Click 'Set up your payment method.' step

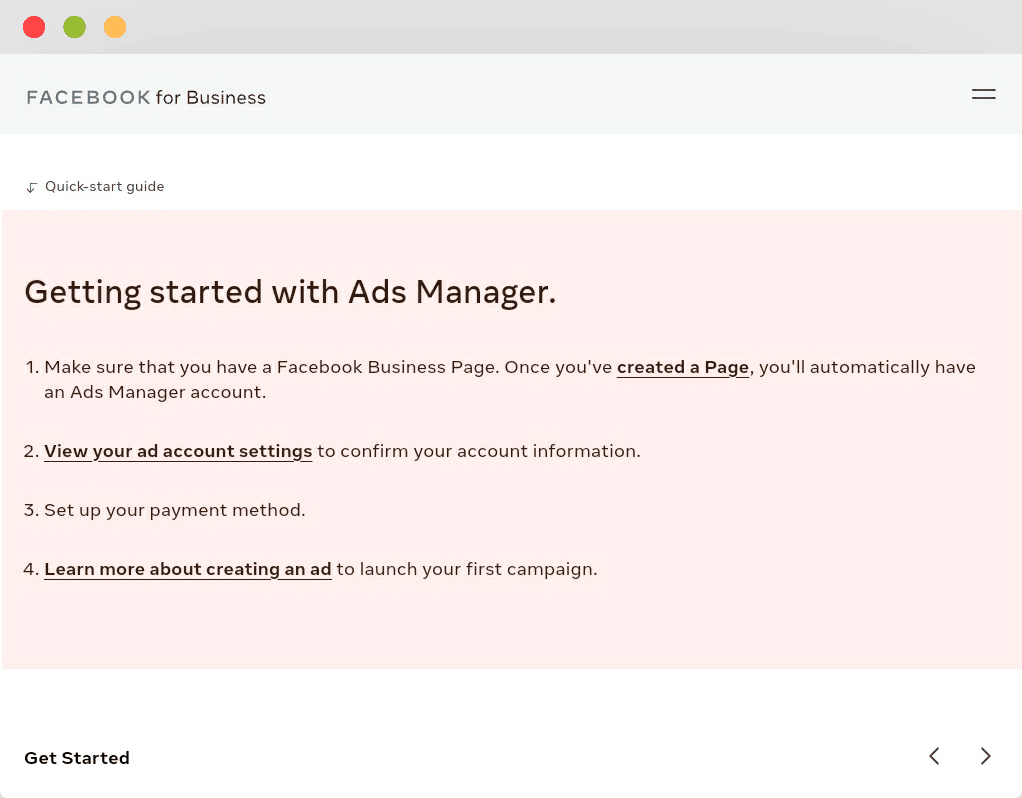[x=175, y=510]
